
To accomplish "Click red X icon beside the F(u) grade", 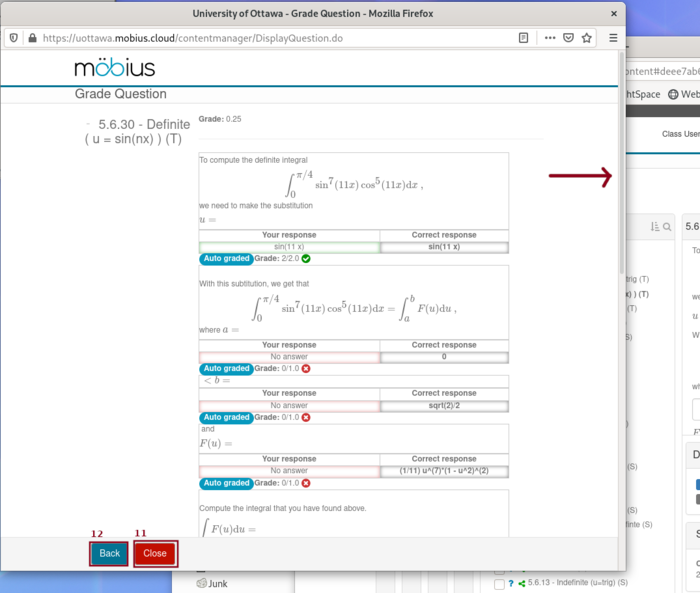I will [x=306, y=483].
